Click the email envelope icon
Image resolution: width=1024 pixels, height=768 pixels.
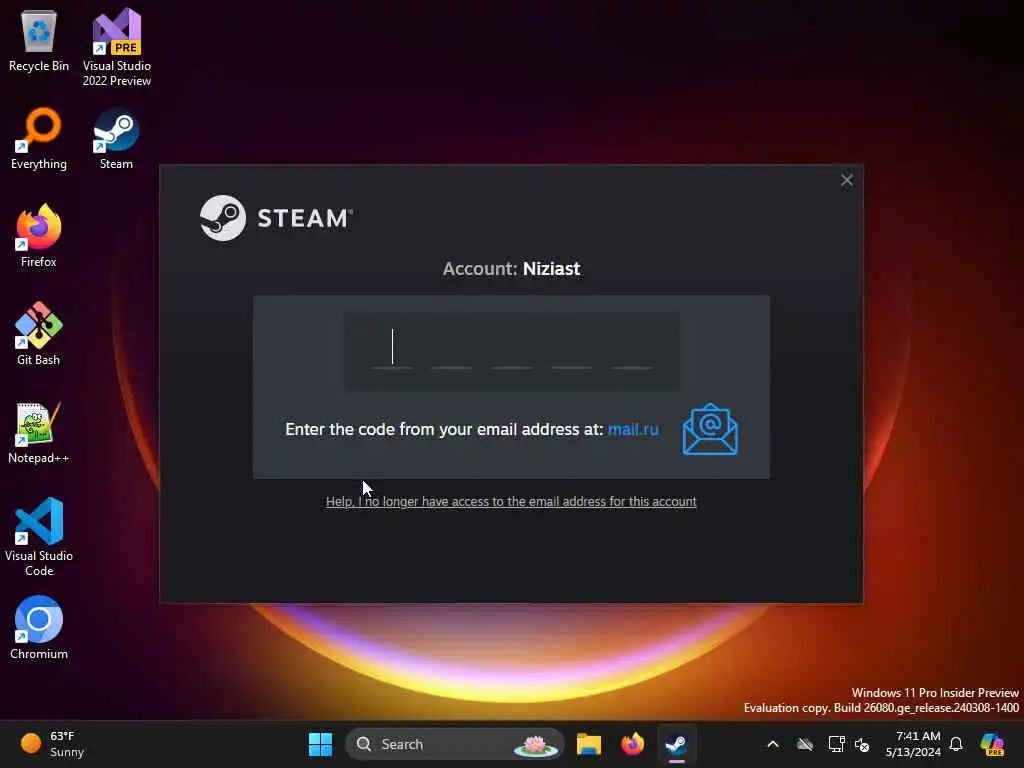point(710,429)
